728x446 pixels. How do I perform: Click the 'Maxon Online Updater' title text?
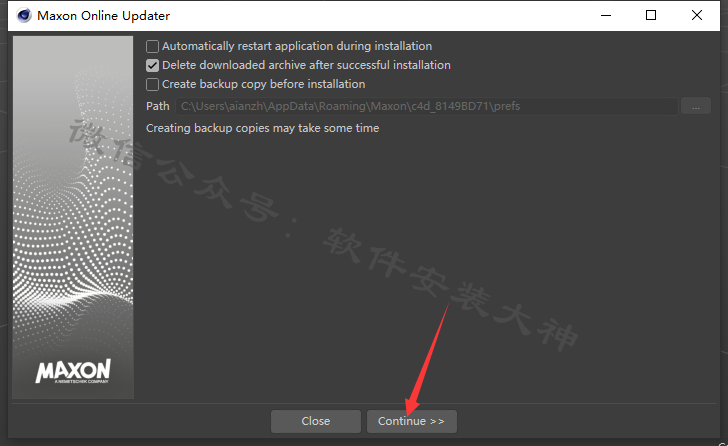(104, 16)
